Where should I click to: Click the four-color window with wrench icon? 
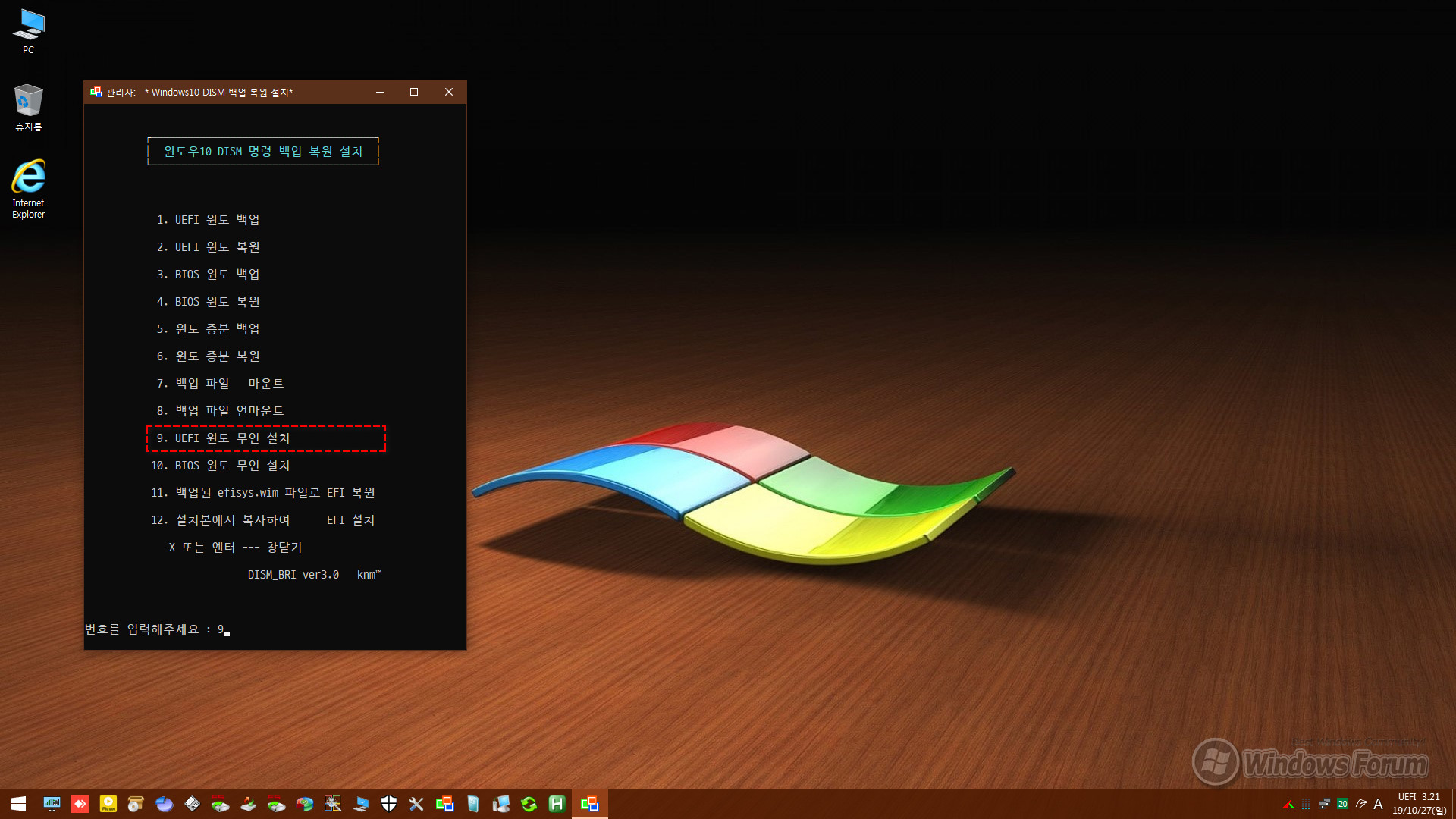click(x=333, y=804)
